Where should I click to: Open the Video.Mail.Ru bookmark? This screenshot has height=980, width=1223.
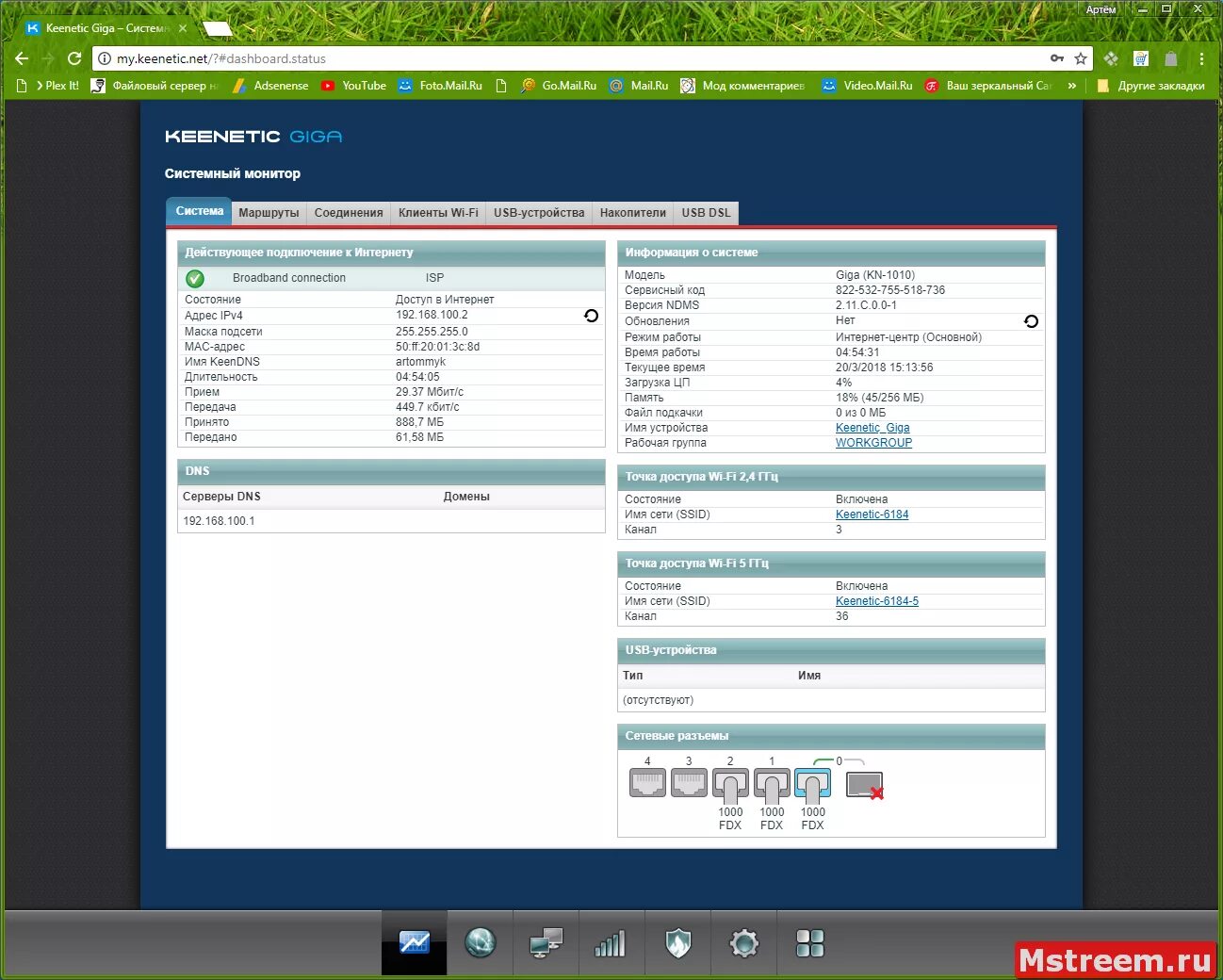tap(867, 86)
